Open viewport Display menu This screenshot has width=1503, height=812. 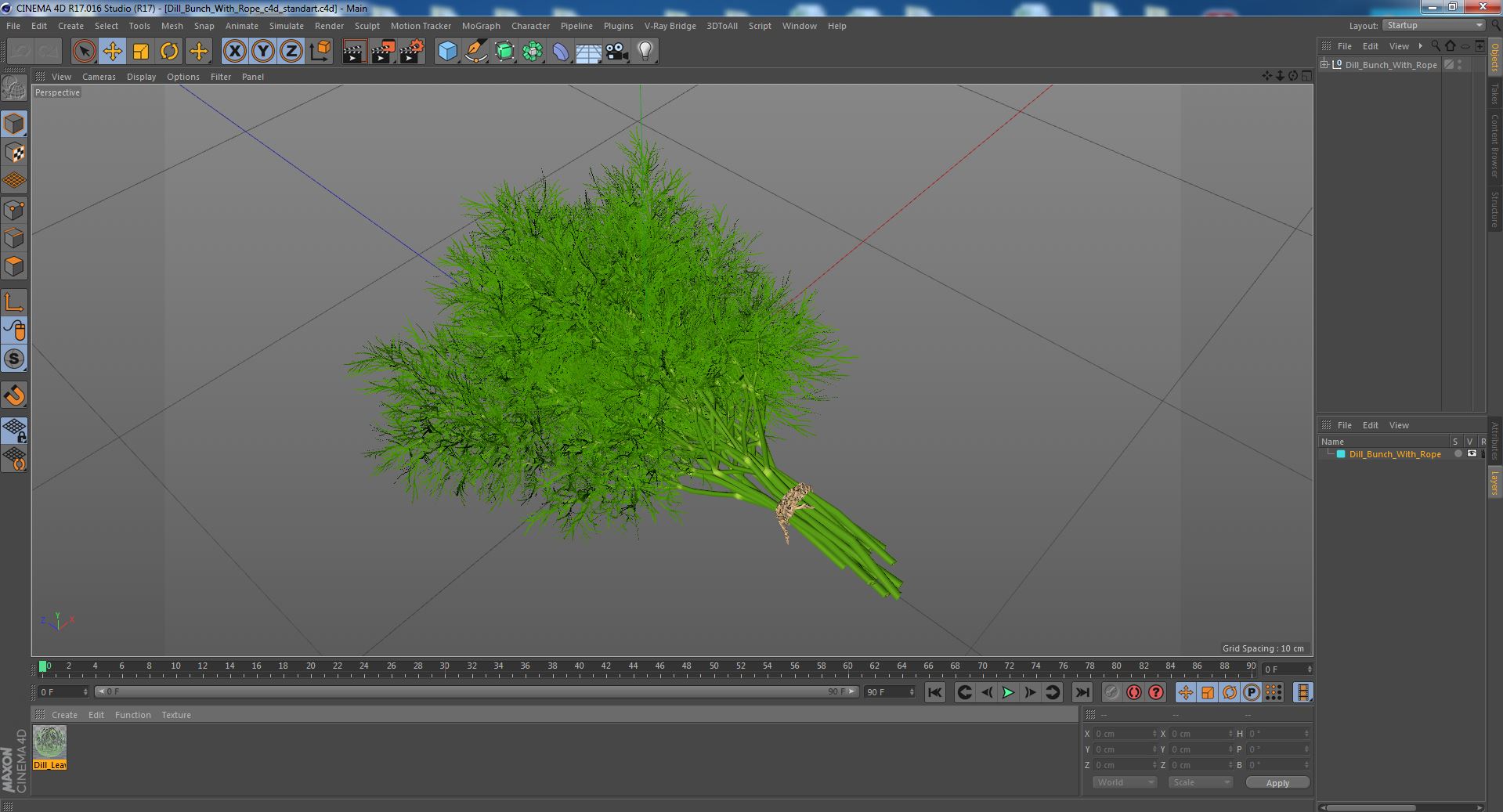[141, 77]
